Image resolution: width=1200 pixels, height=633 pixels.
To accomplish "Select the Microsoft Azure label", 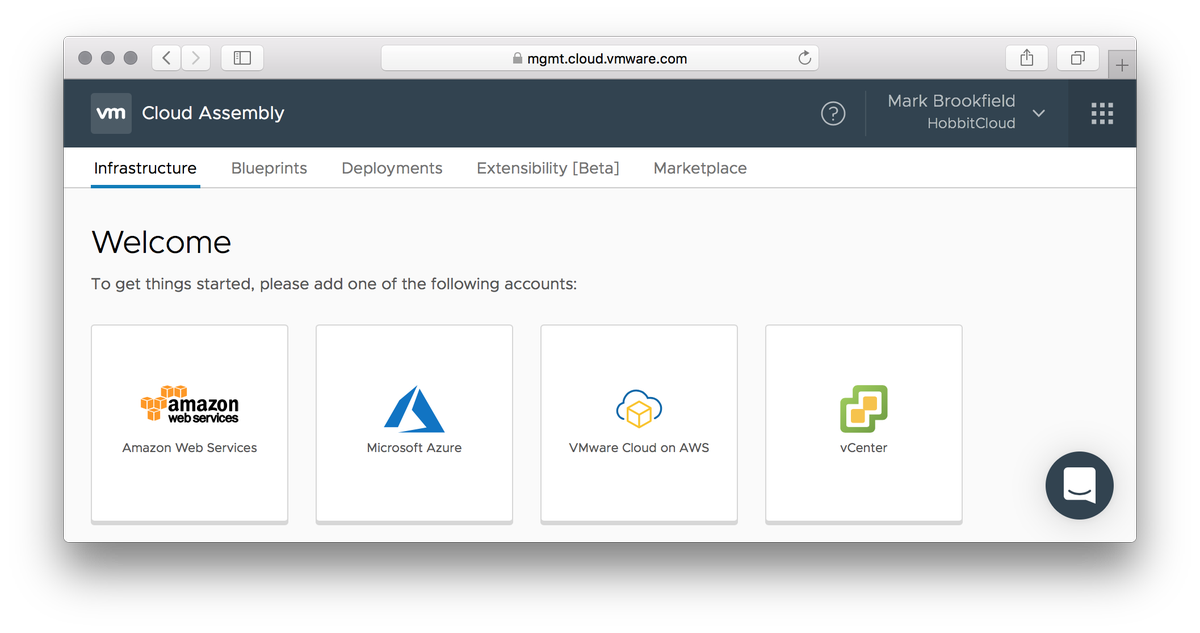I will tap(414, 448).
